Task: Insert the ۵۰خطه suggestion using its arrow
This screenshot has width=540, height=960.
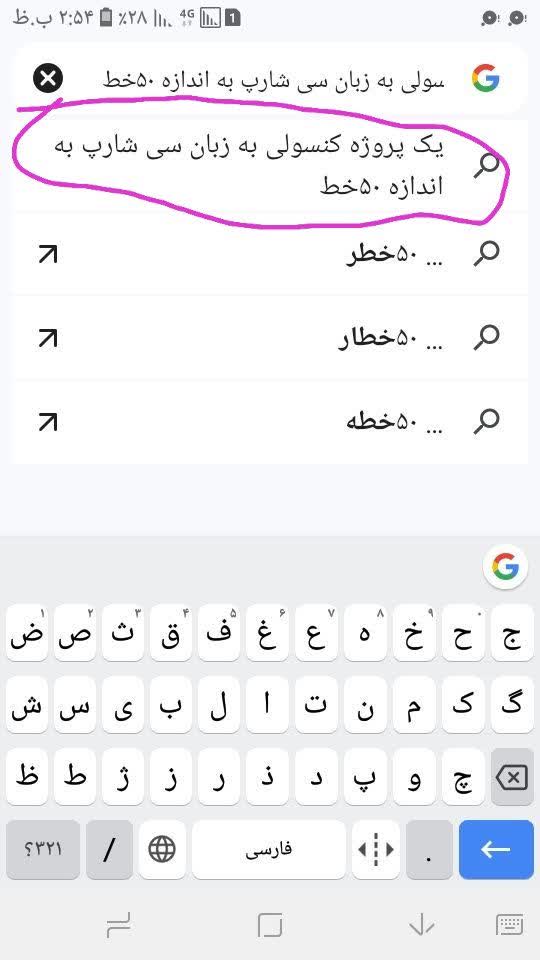Action: coord(48,422)
